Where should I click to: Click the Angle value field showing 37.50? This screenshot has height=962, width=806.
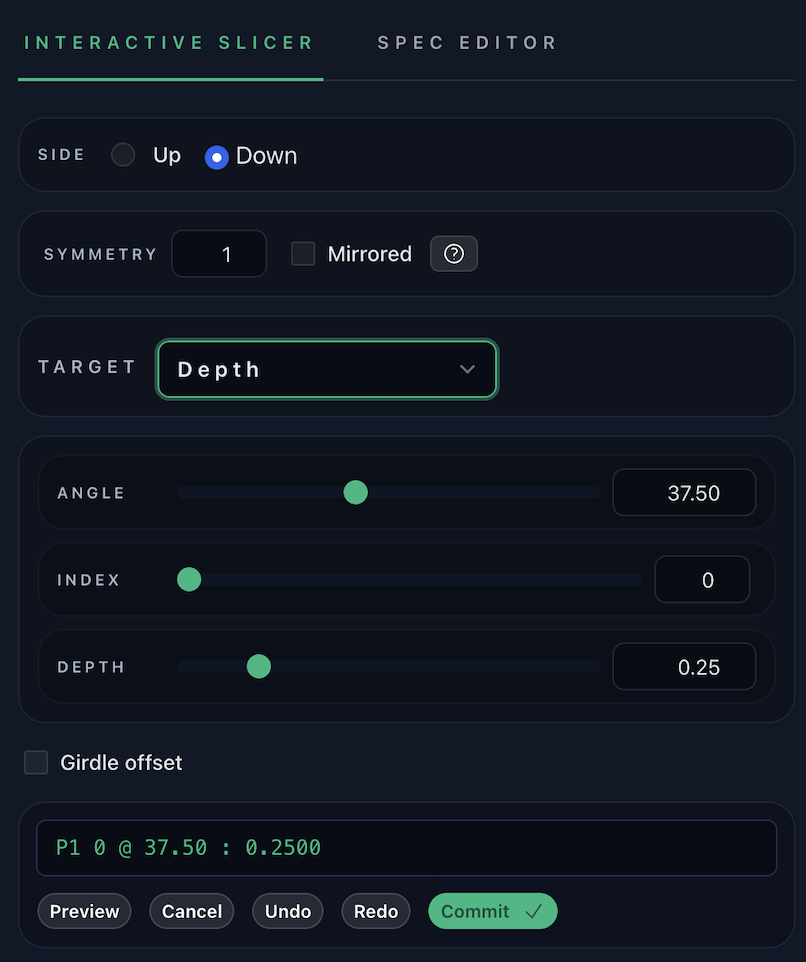(684, 493)
